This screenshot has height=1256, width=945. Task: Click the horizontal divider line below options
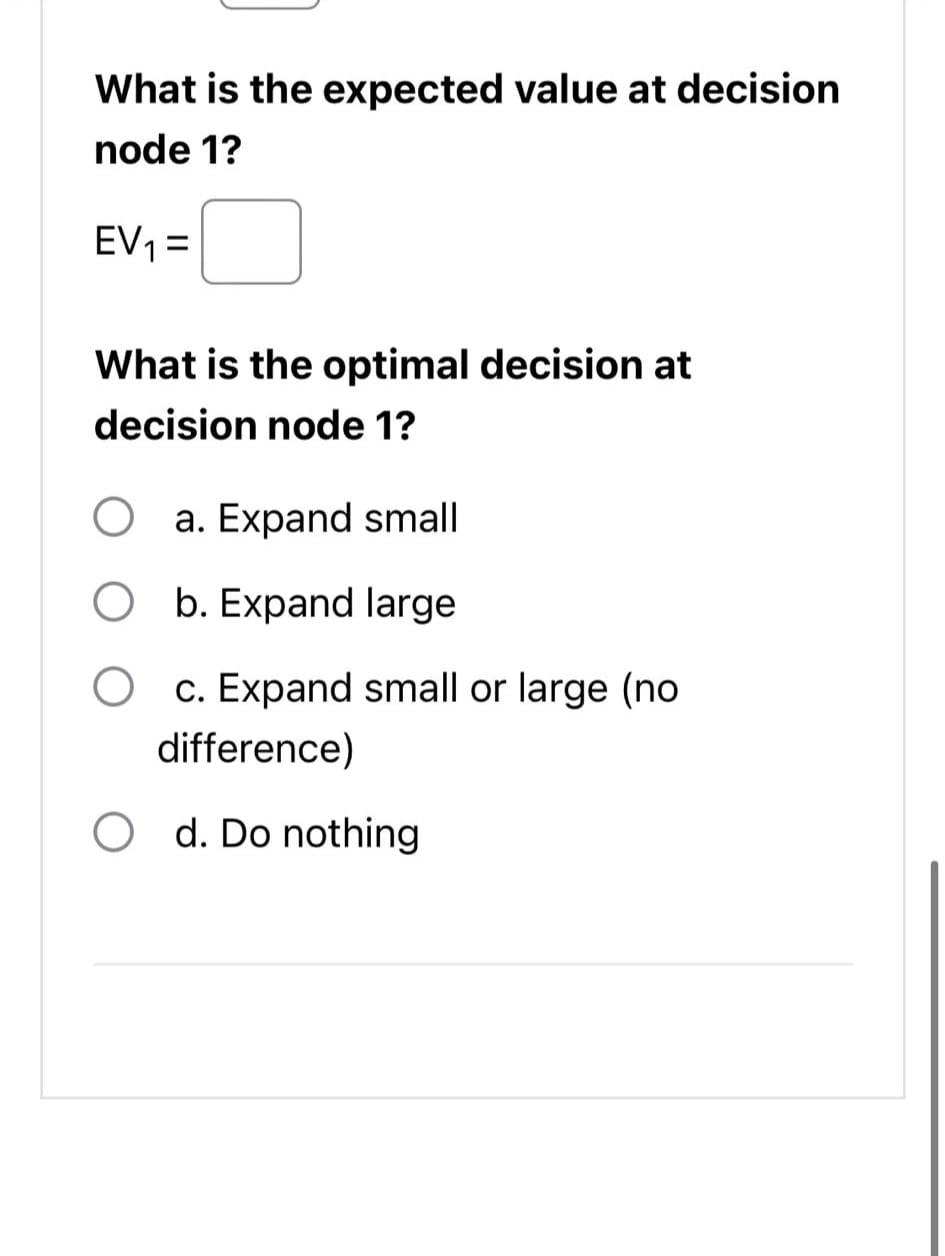[x=472, y=963]
